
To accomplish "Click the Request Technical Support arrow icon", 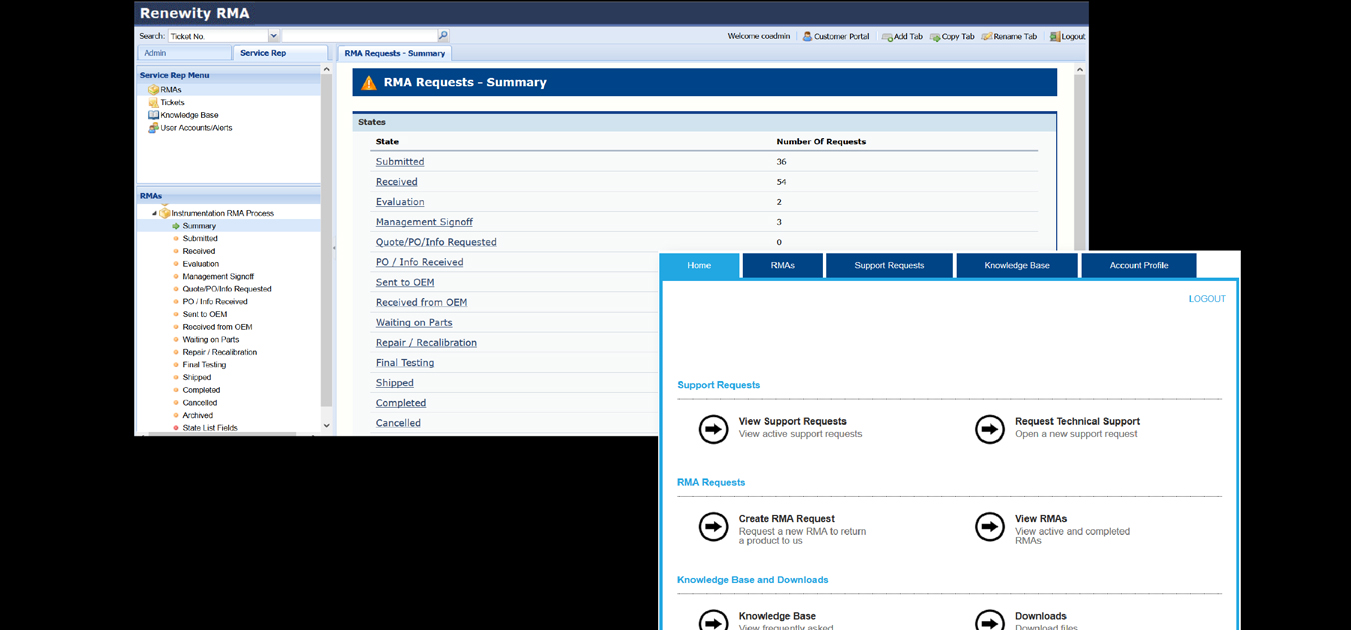I will [x=989, y=429].
